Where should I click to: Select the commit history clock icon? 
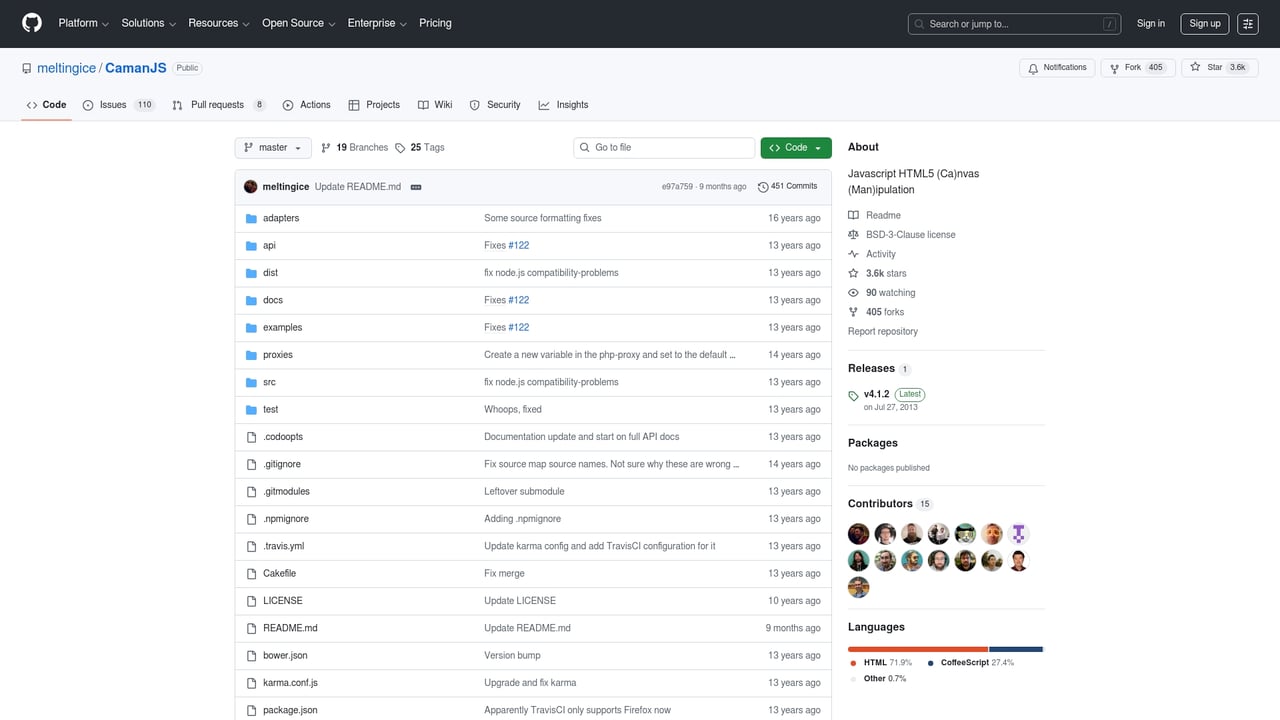763,186
